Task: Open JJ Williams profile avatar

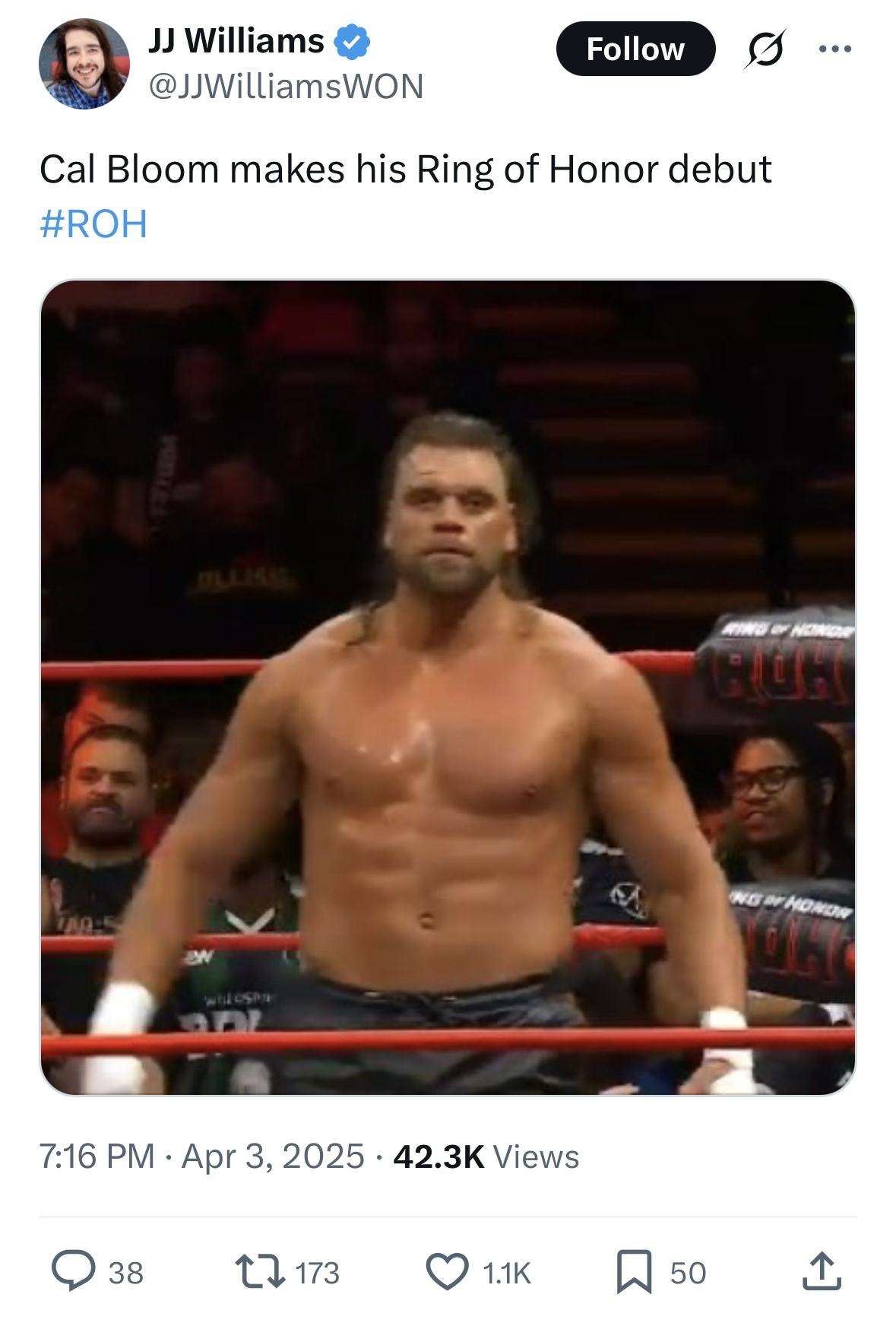Action: point(84,64)
